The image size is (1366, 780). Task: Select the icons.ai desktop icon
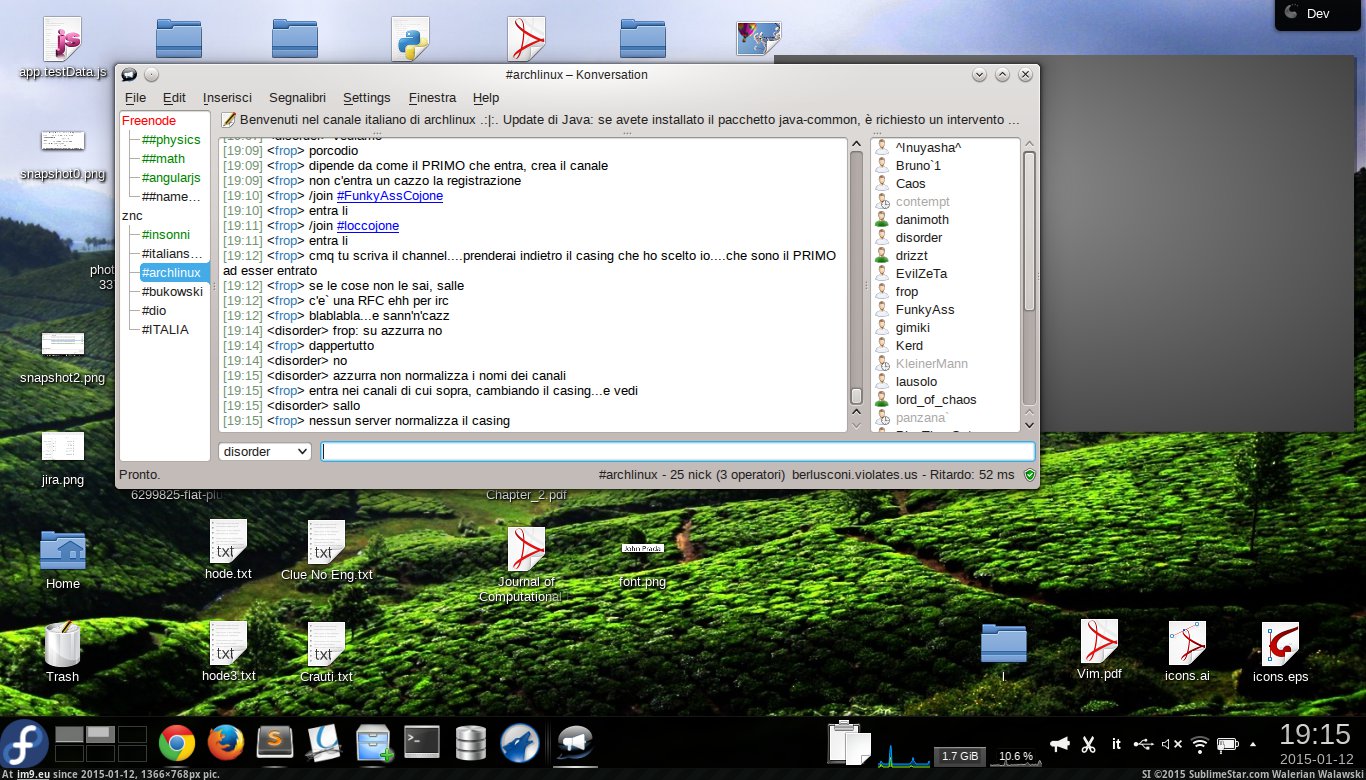[x=1187, y=652]
